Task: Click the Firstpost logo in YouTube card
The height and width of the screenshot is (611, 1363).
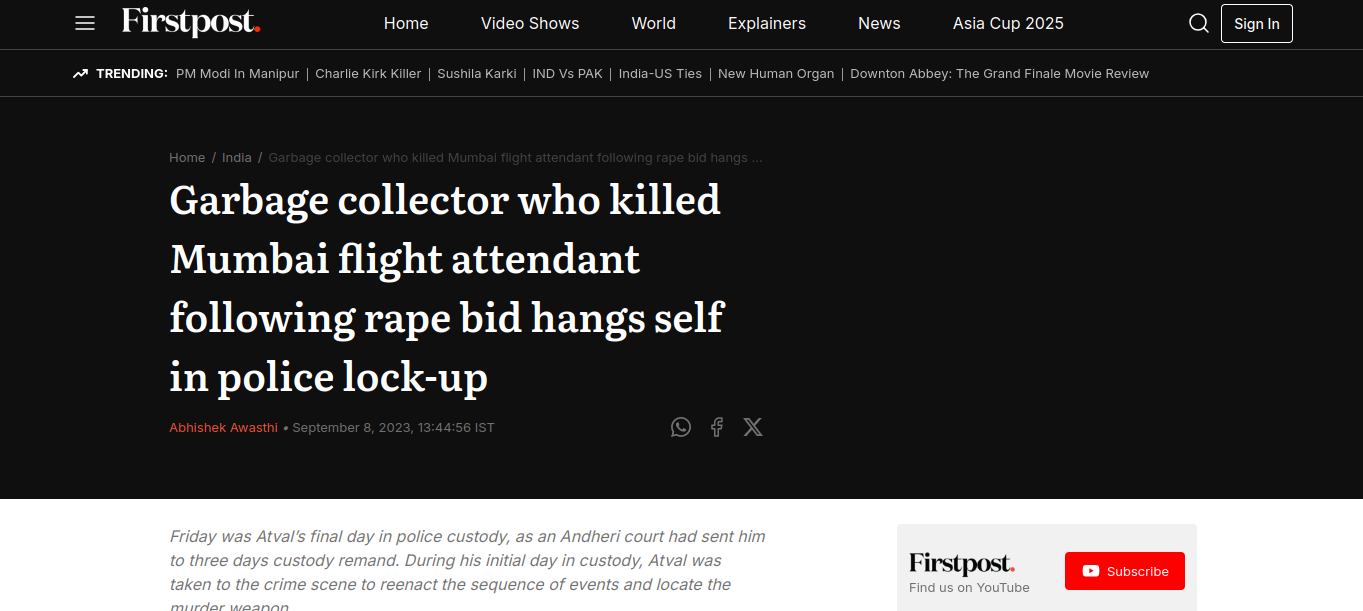Action: click(962, 563)
